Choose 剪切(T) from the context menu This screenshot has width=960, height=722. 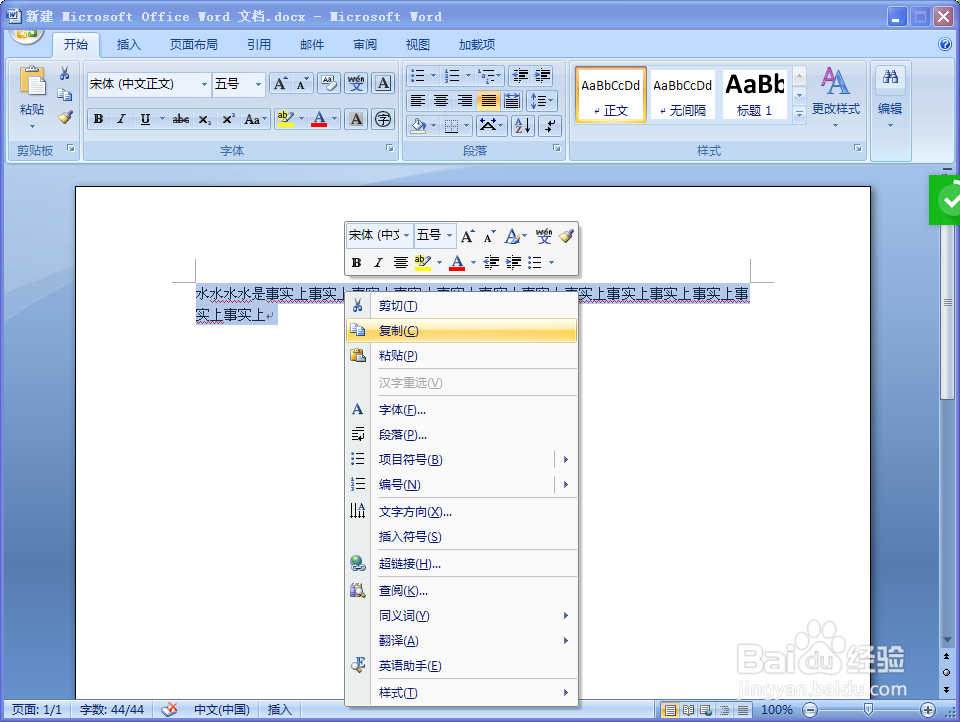click(x=462, y=306)
